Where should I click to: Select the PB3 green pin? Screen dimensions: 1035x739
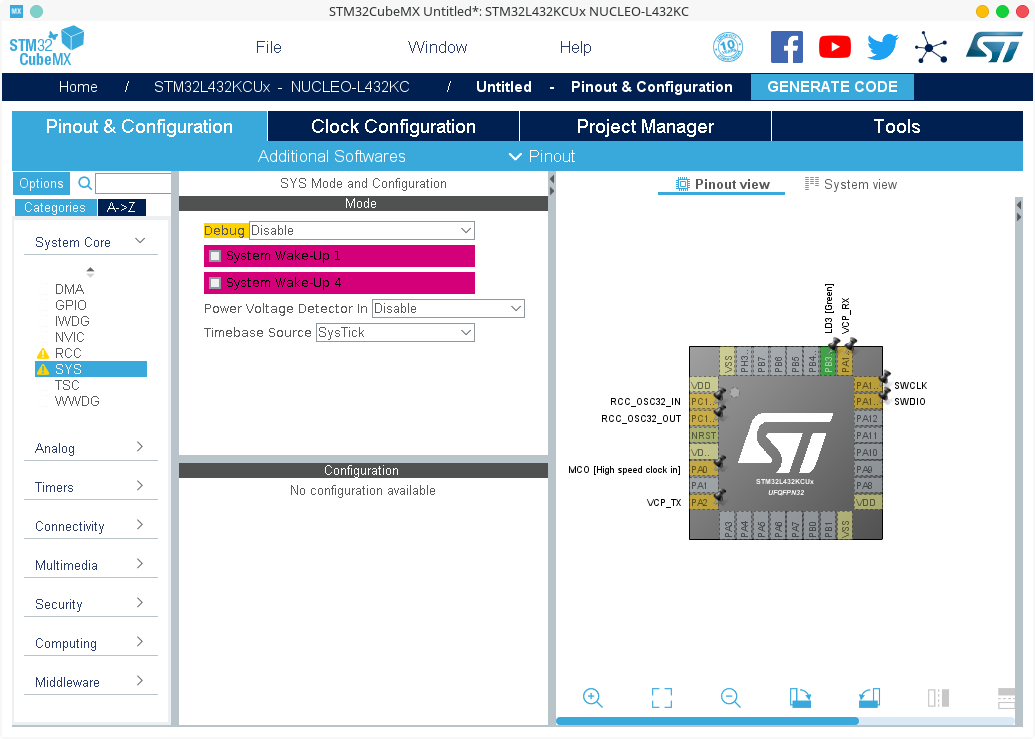click(x=828, y=361)
